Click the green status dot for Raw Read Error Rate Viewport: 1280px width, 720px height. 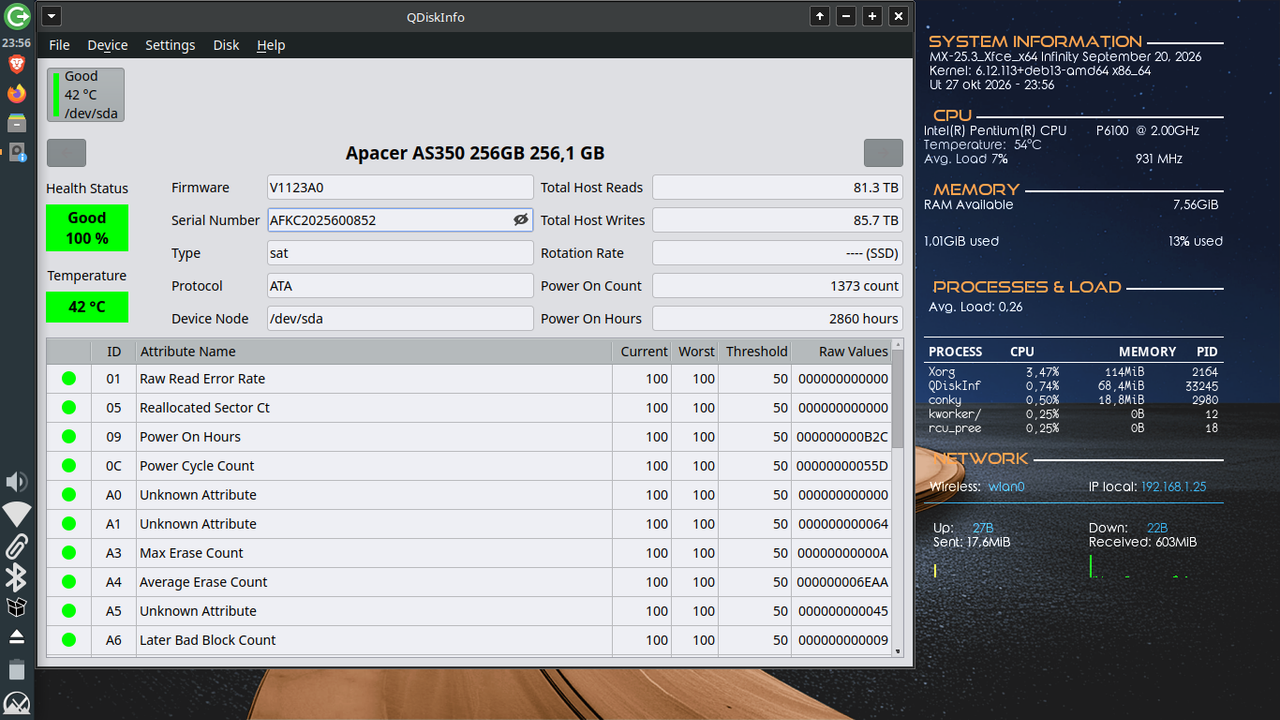69,378
